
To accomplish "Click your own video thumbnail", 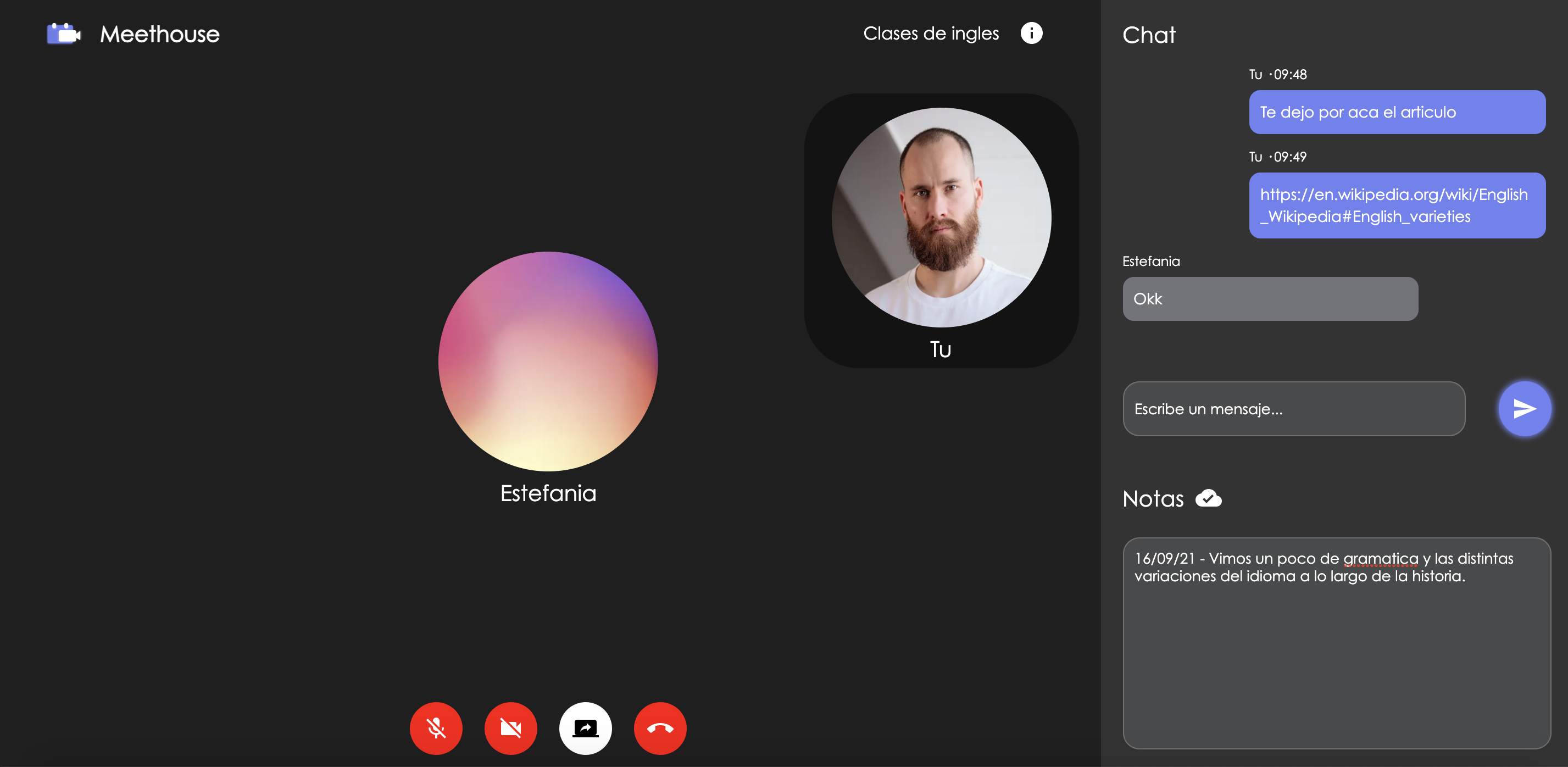I will pos(941,218).
